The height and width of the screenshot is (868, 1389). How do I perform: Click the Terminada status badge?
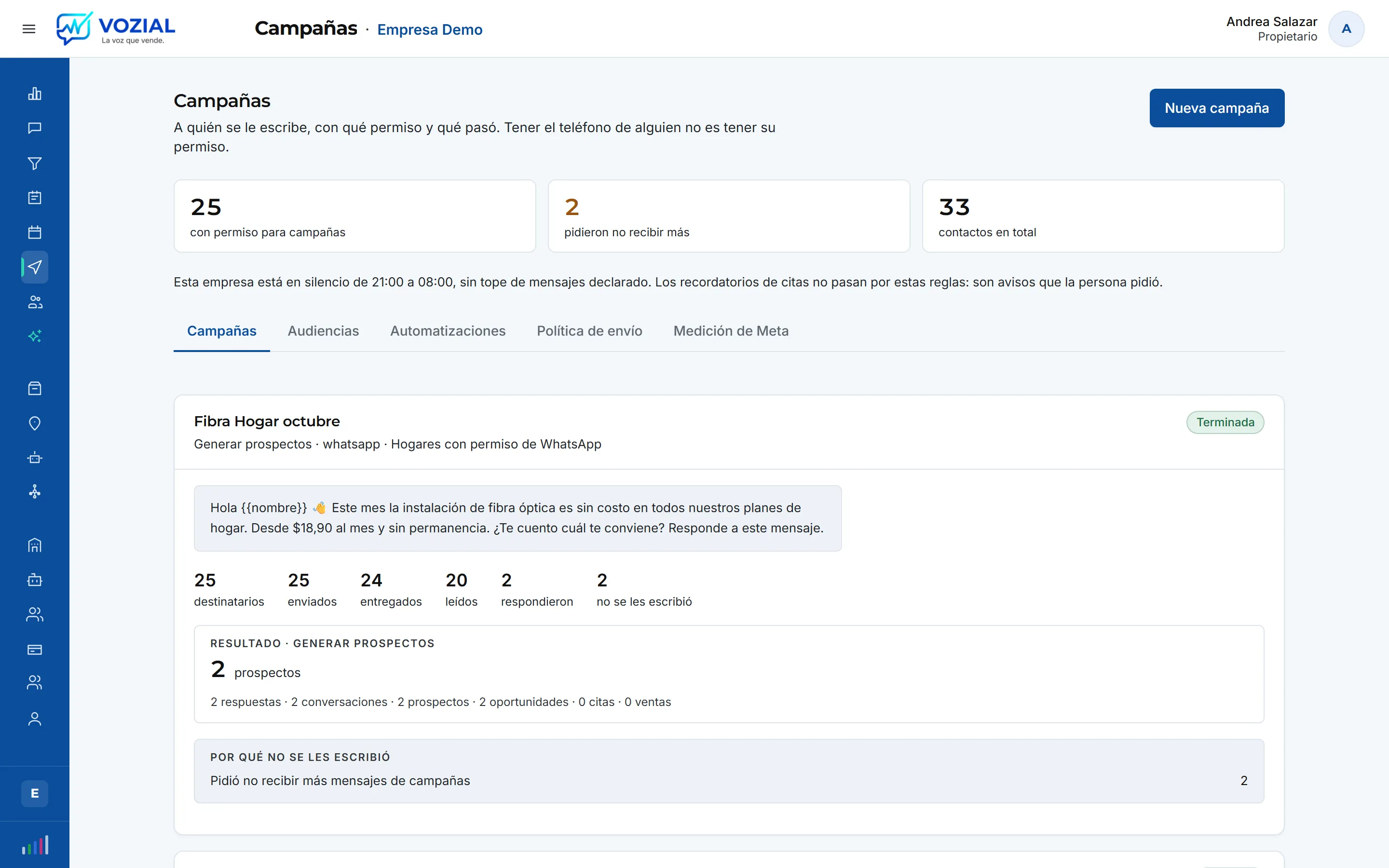[1225, 422]
